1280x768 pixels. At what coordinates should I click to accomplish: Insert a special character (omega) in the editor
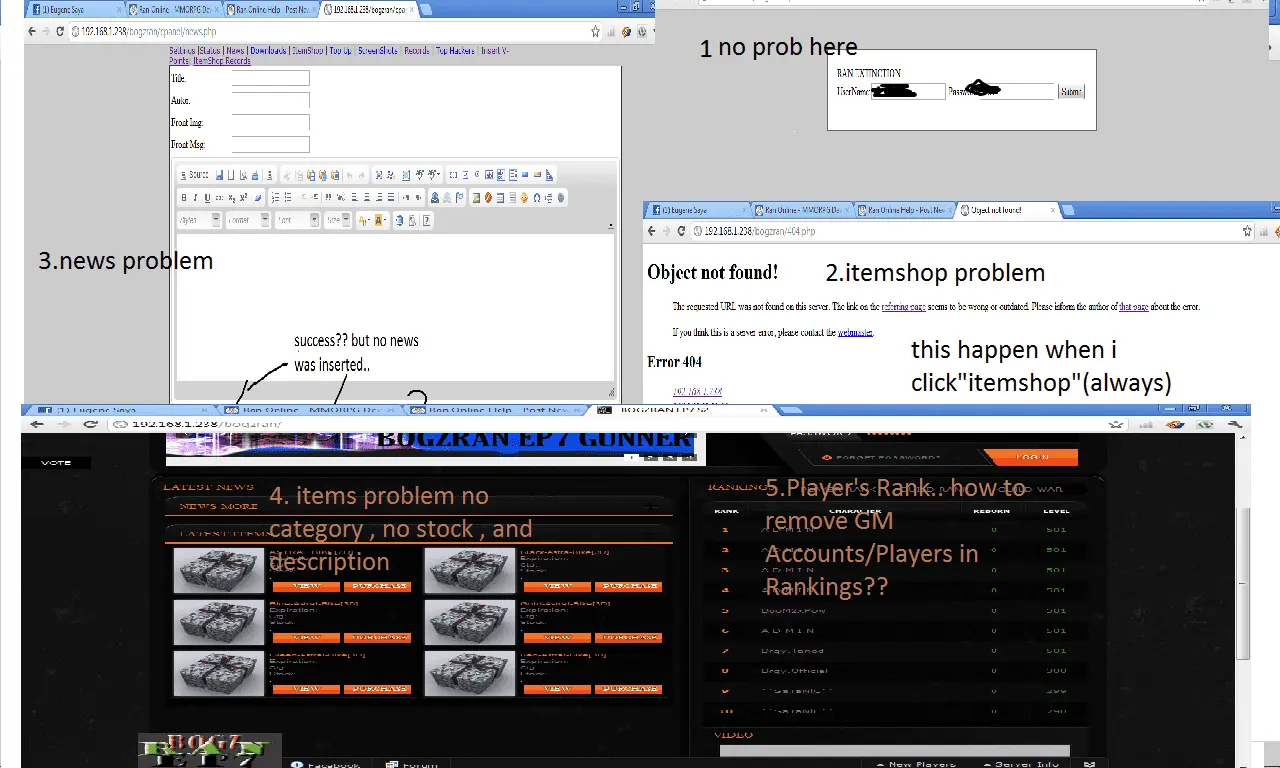[536, 197]
